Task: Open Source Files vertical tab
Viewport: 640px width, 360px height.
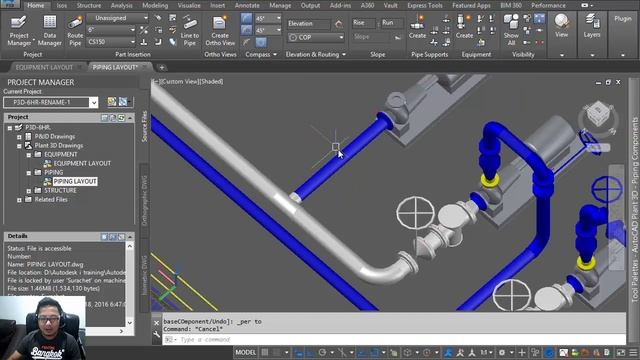Action: 144,126
